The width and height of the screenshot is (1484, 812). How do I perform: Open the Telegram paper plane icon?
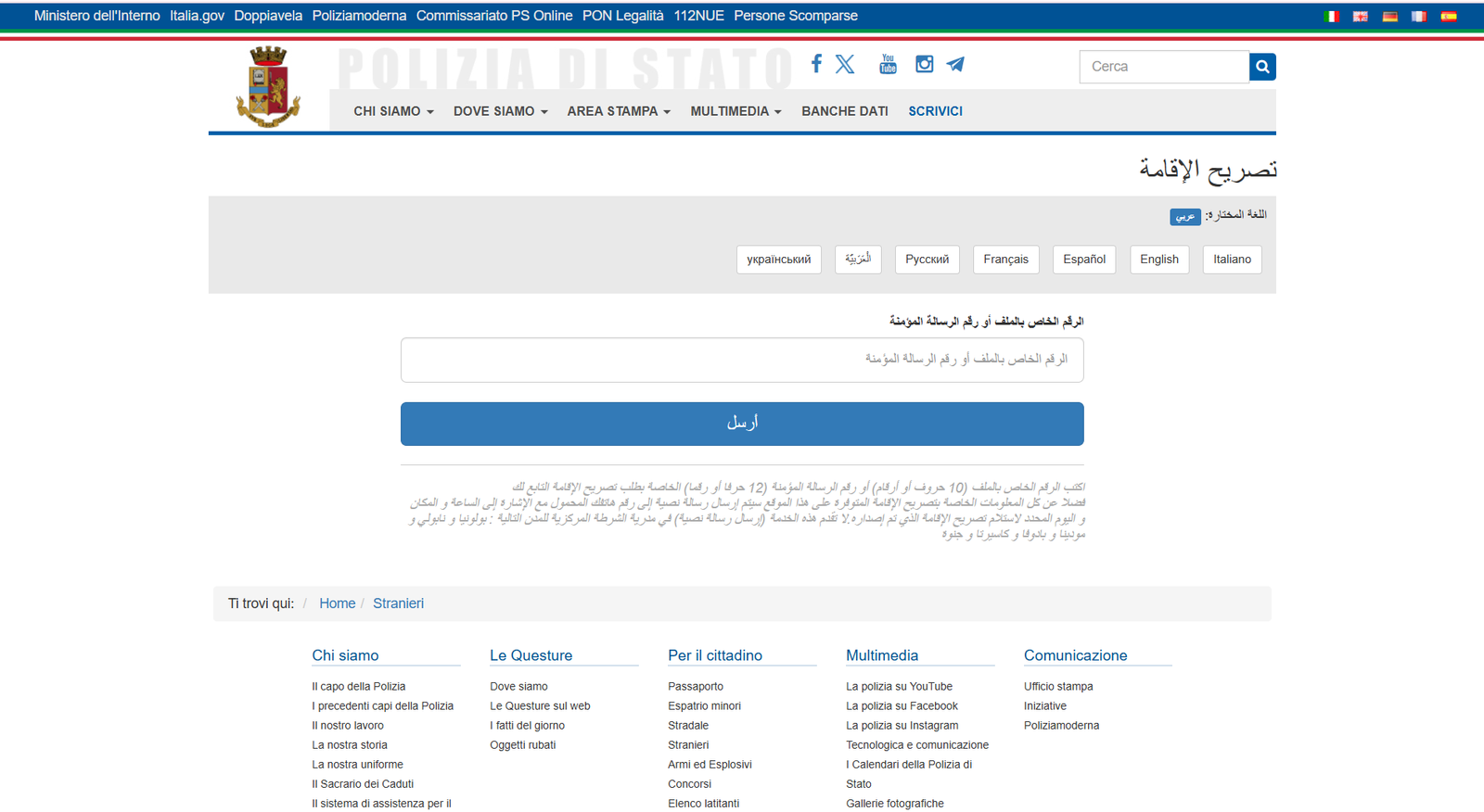click(x=955, y=64)
